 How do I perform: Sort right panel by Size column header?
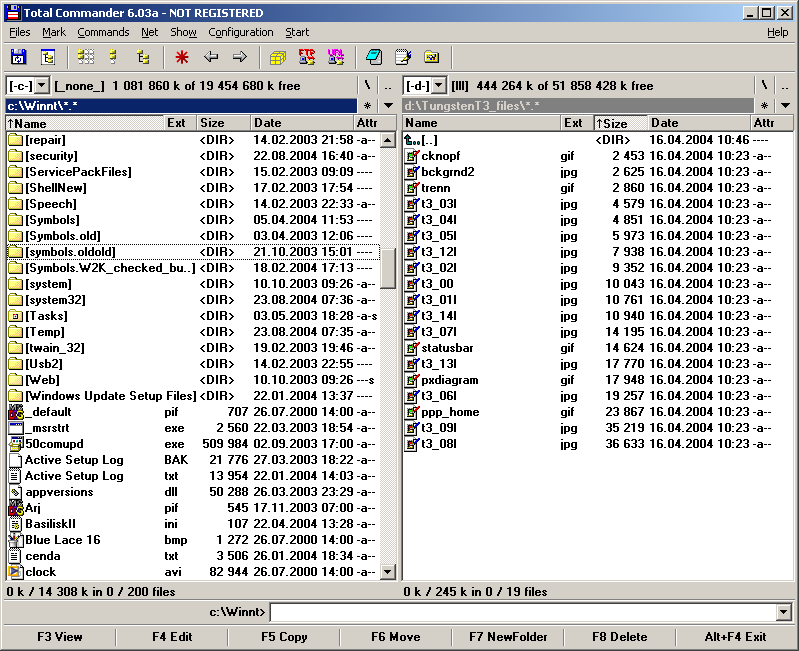tap(621, 123)
